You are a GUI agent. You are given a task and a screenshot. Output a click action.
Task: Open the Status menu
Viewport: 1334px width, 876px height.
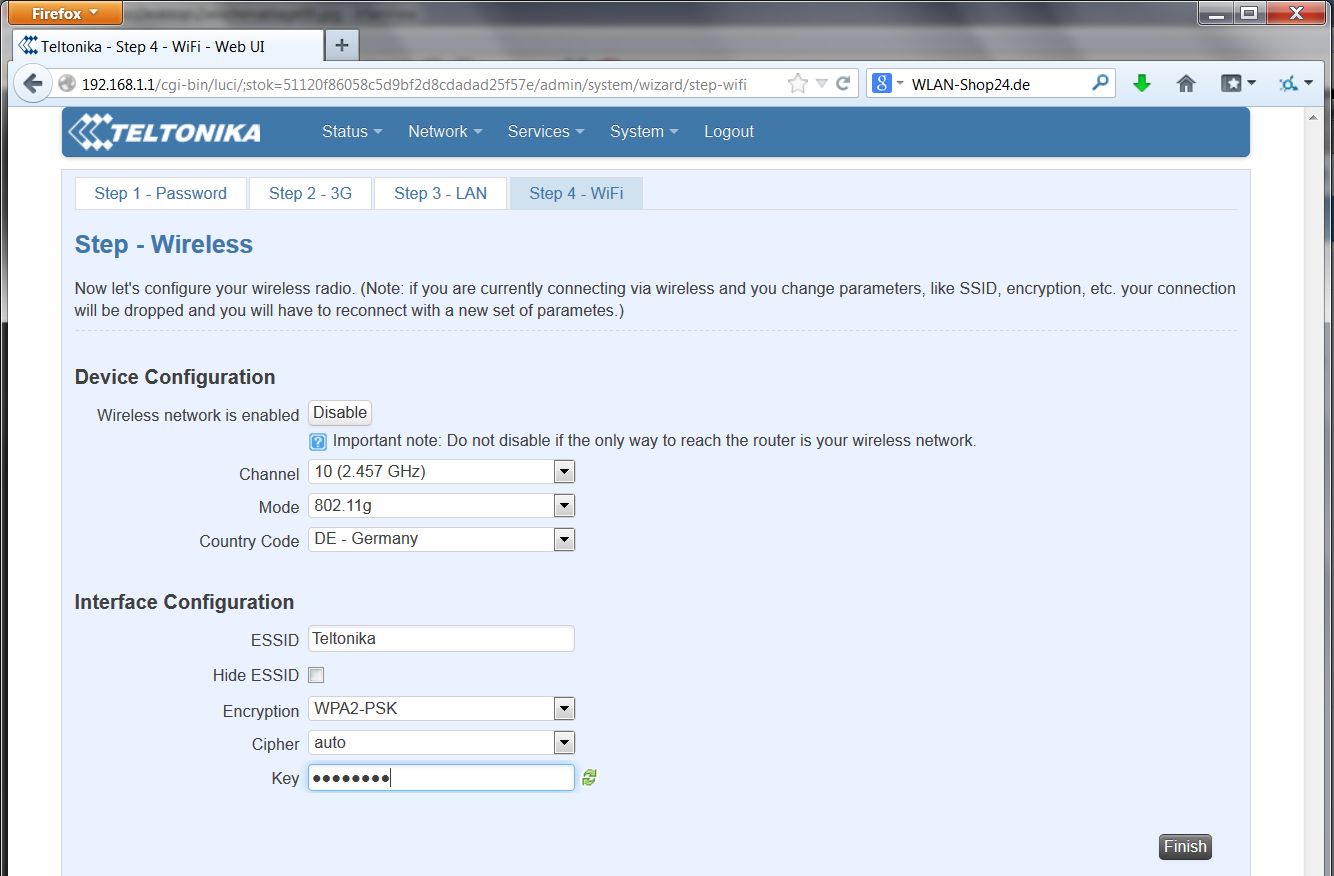pyautogui.click(x=352, y=132)
